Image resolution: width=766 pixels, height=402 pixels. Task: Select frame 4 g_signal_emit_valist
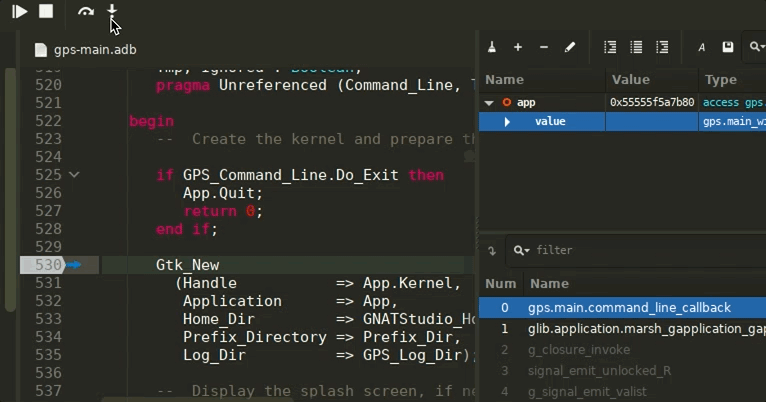click(x=622, y=392)
